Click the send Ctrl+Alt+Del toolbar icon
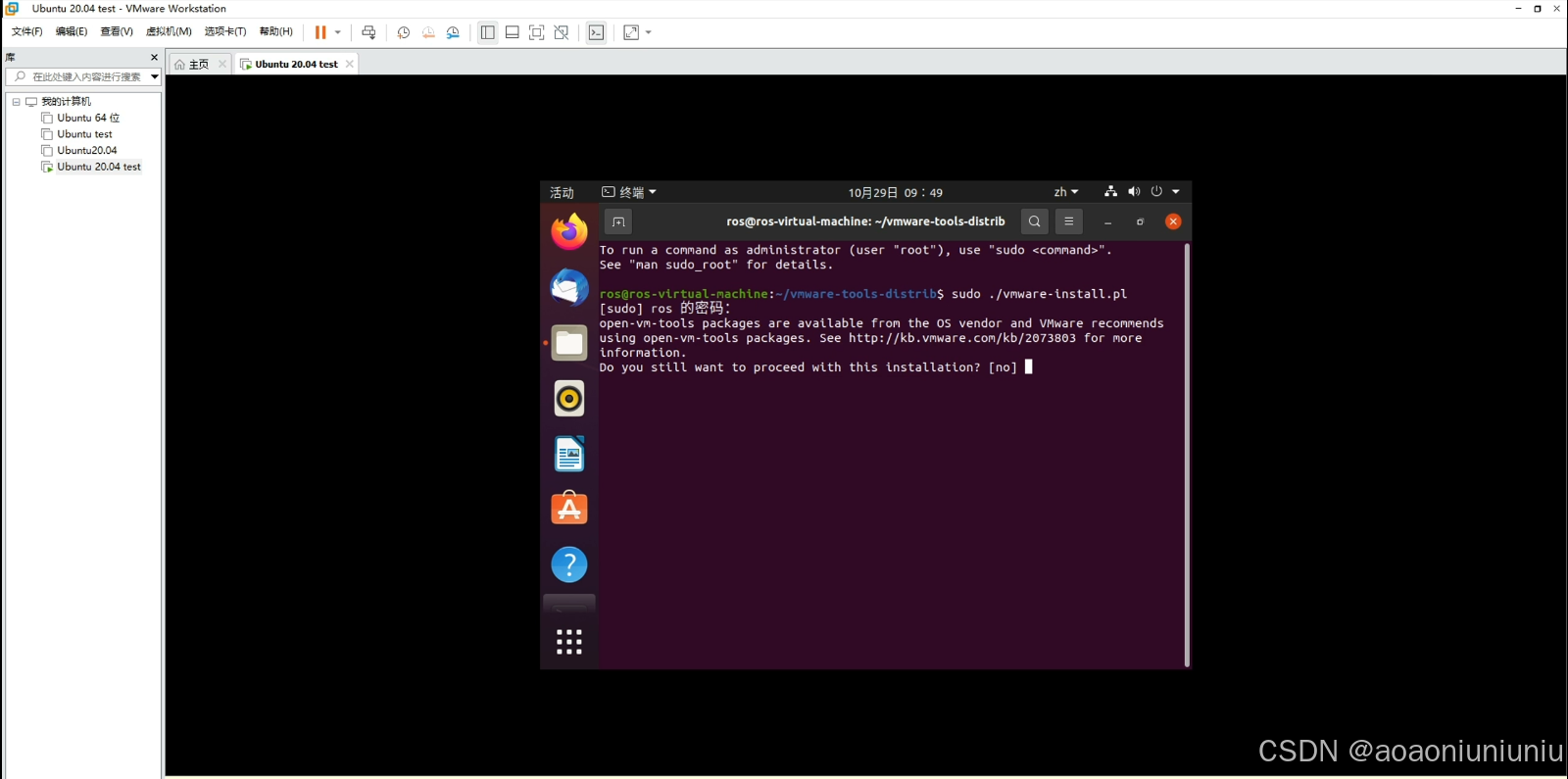 pos(368,32)
